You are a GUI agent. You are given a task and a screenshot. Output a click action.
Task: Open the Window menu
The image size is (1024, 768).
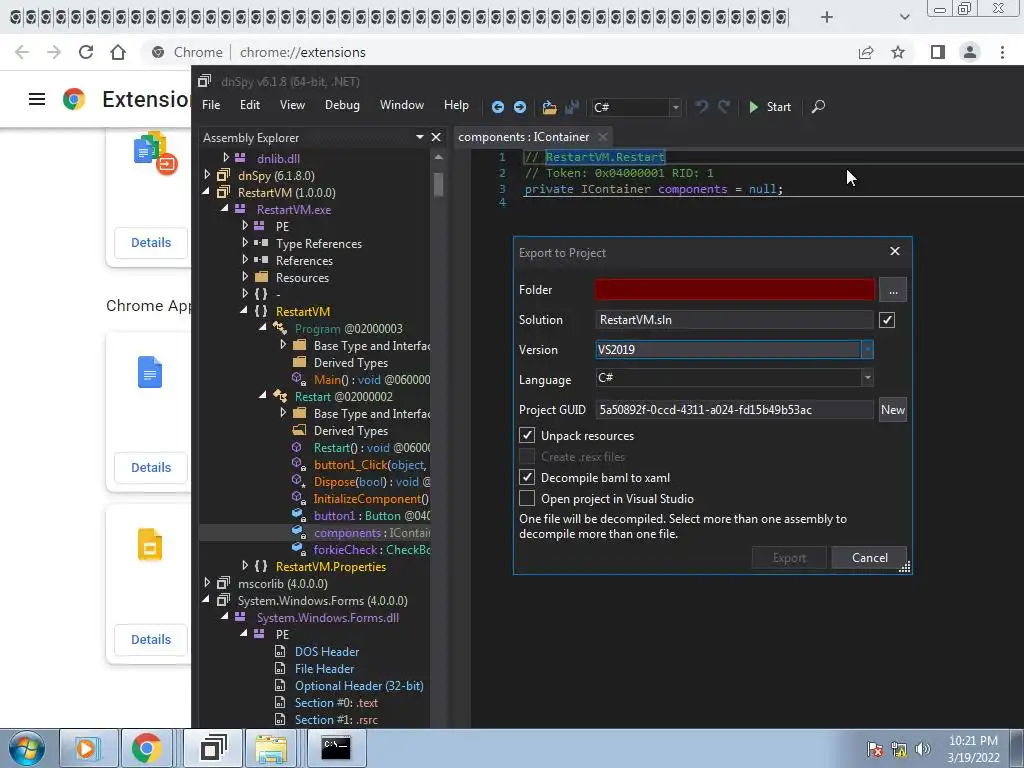tap(402, 105)
